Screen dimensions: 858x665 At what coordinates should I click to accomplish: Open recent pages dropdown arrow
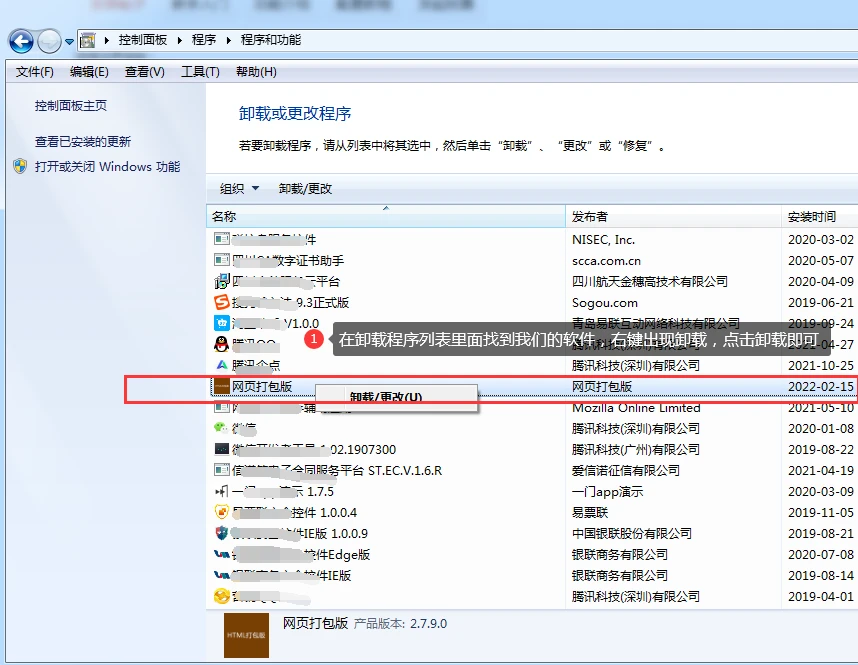(69, 42)
